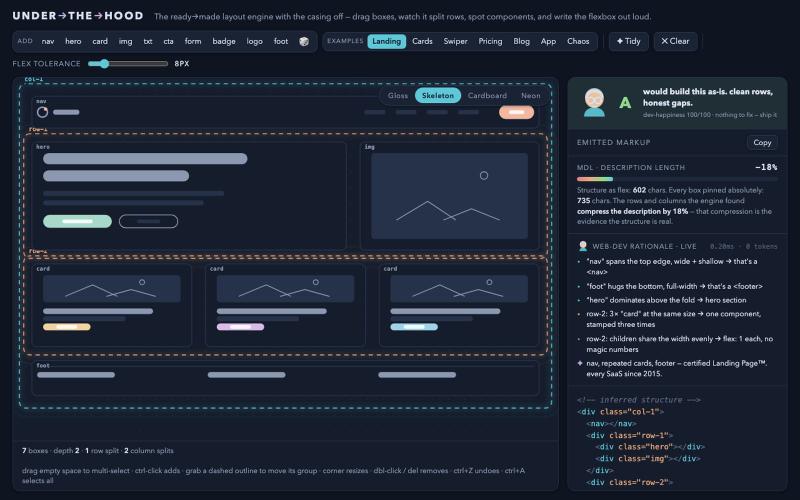Click the second card's image placeholder

pyautogui.click(x=285, y=289)
